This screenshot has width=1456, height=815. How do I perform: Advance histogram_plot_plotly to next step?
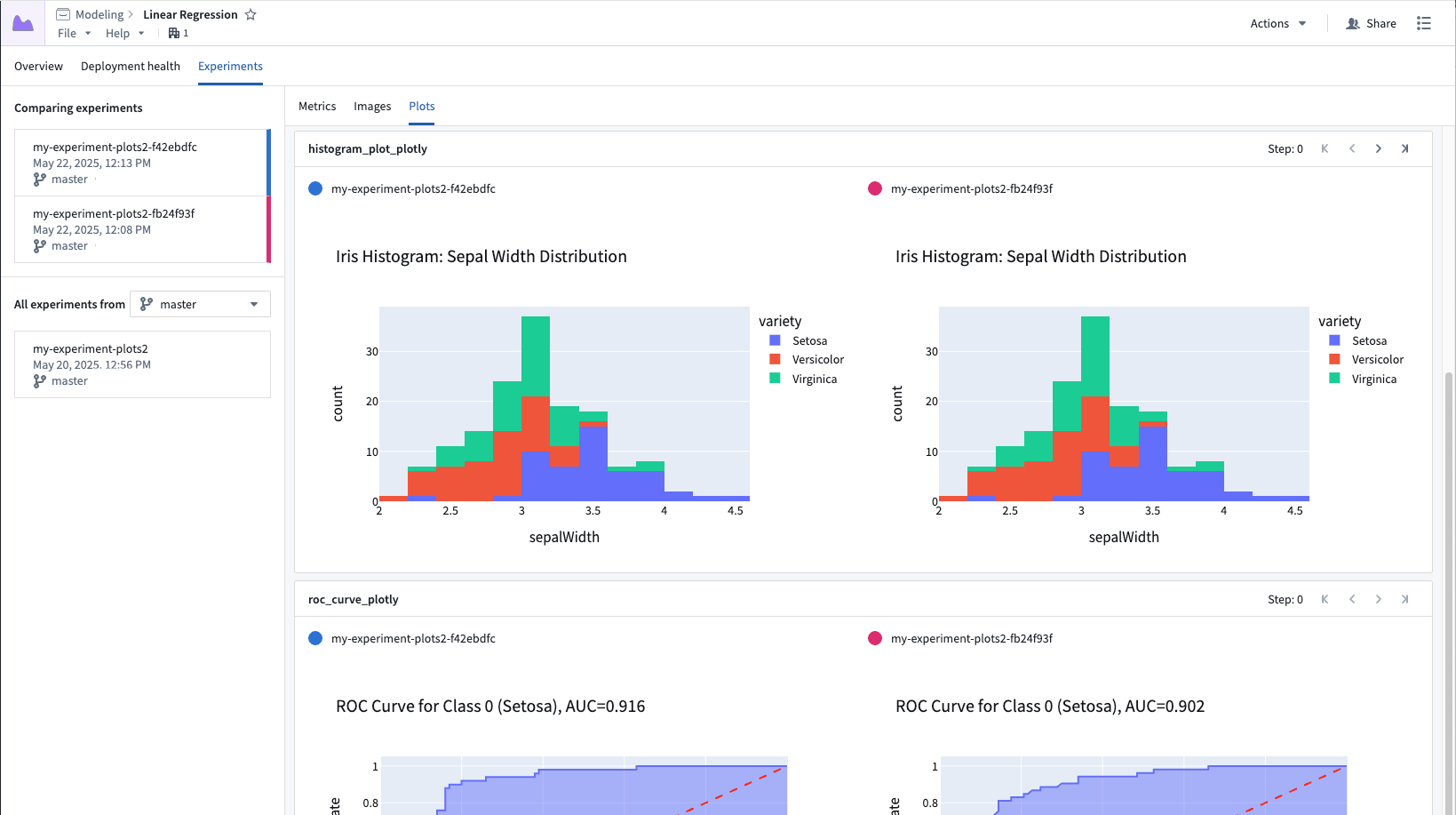click(1379, 148)
